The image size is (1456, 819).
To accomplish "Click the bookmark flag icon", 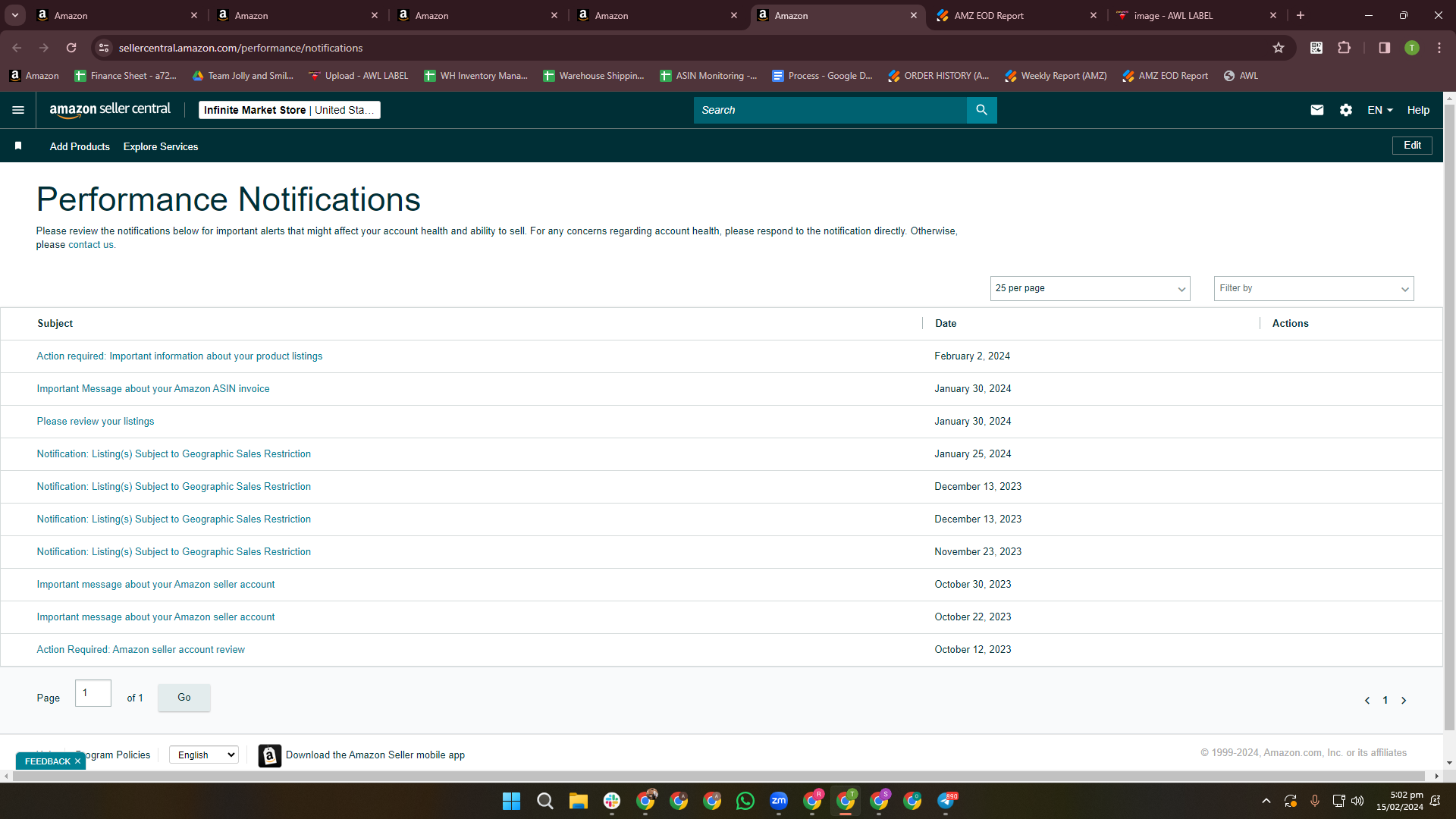I will tap(18, 146).
